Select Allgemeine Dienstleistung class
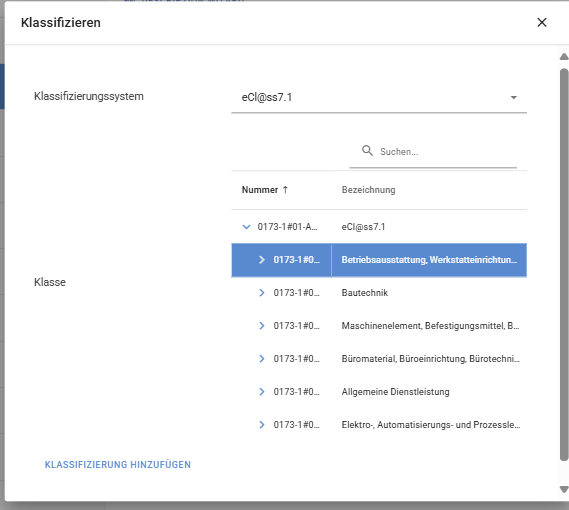The height and width of the screenshot is (510, 569). (x=396, y=392)
